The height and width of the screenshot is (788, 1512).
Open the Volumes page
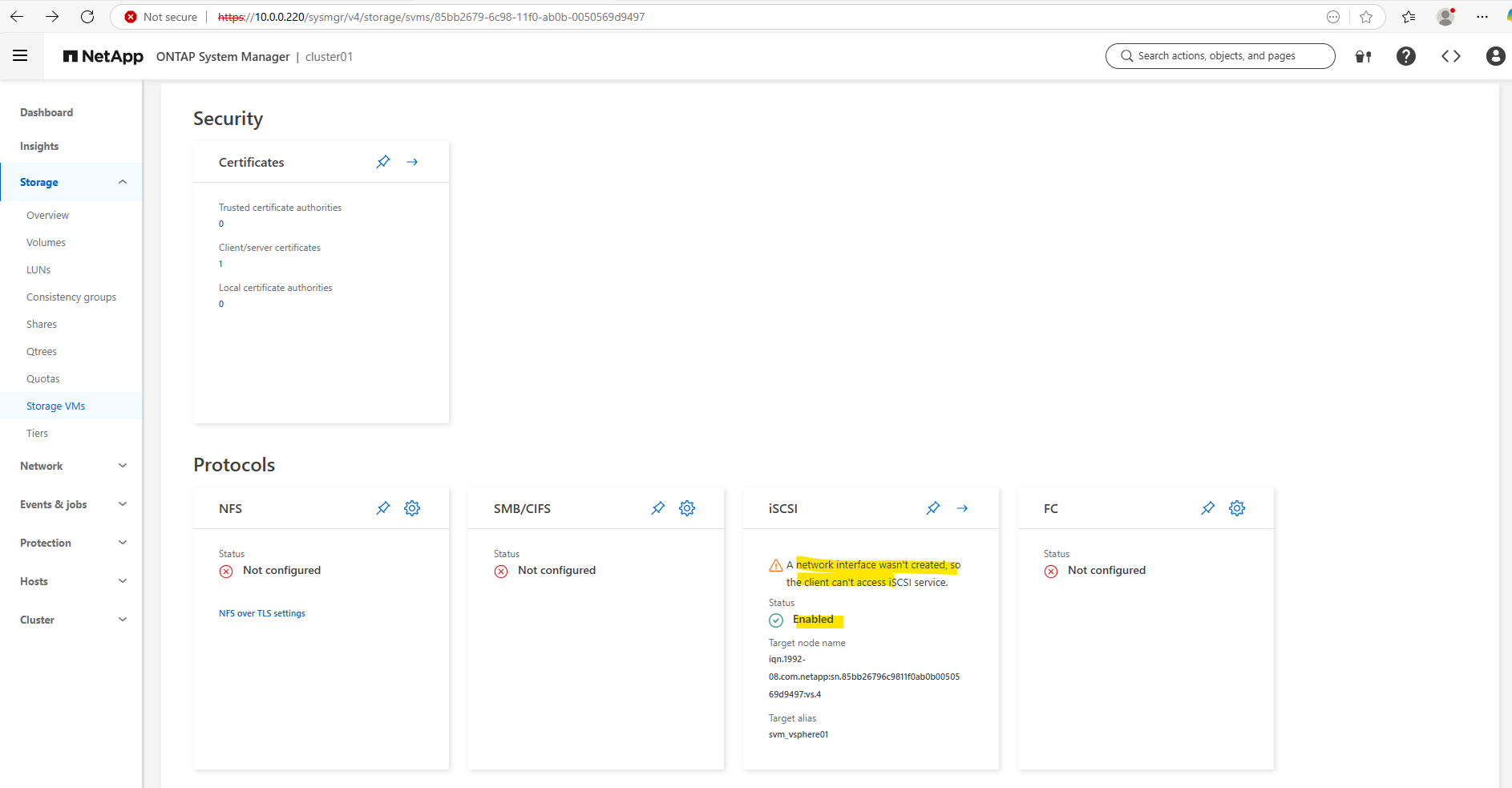46,243
